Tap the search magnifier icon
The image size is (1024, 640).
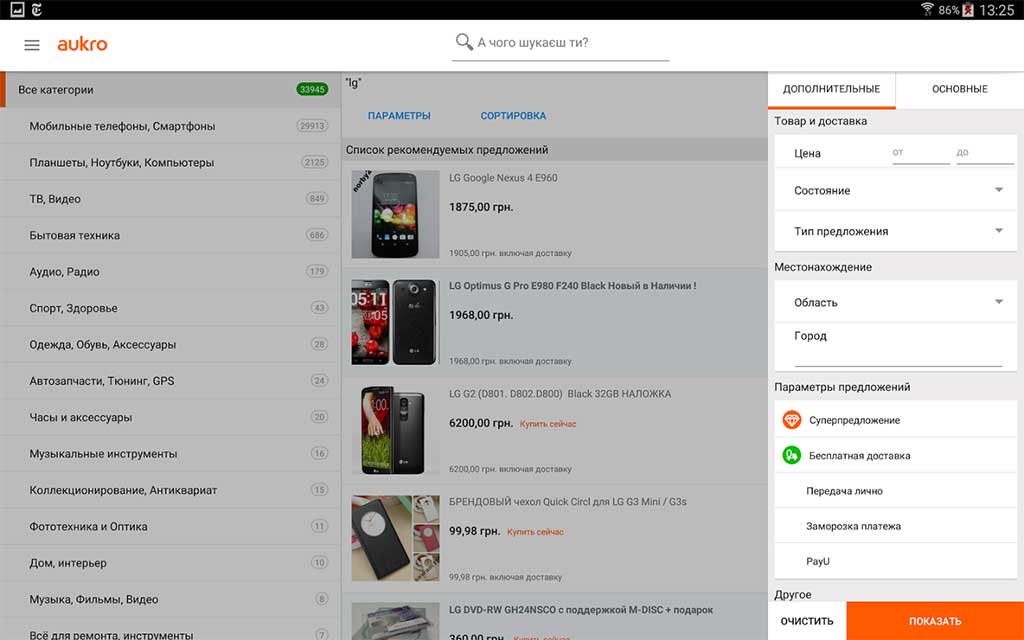coord(464,42)
